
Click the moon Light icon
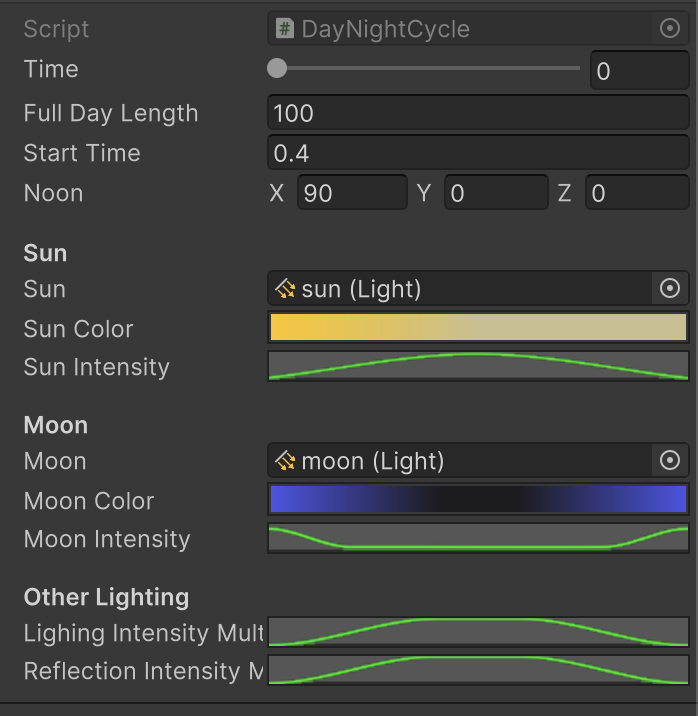pos(285,461)
